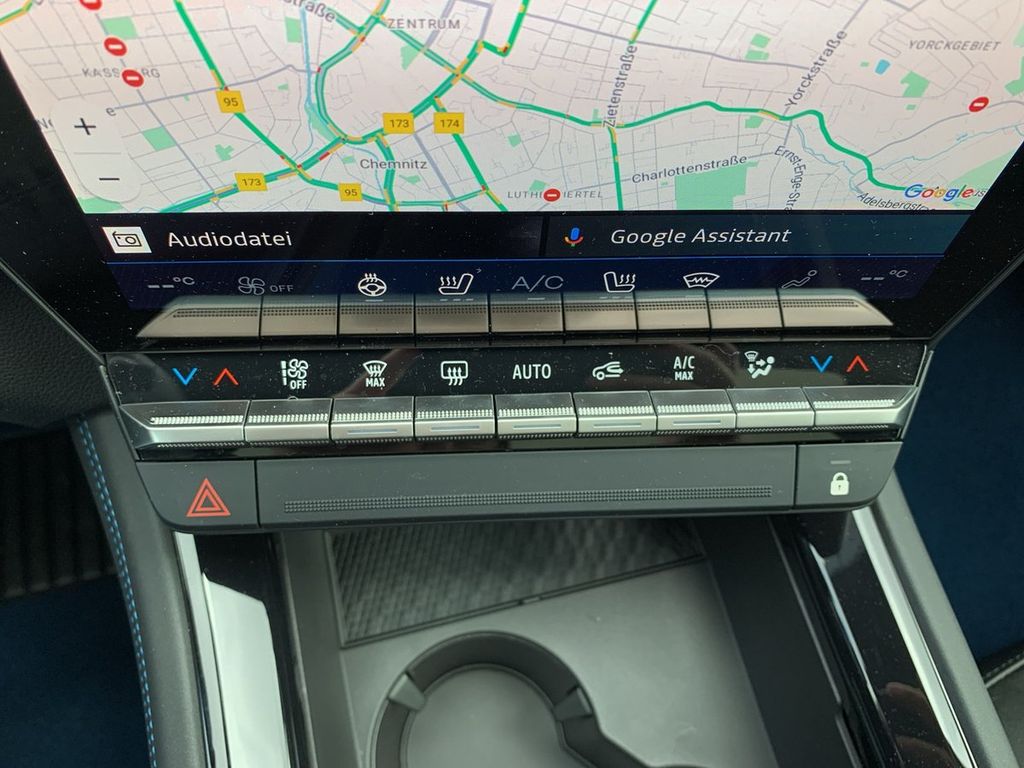
Task: Toggle air recirculation mode
Action: coord(608,371)
